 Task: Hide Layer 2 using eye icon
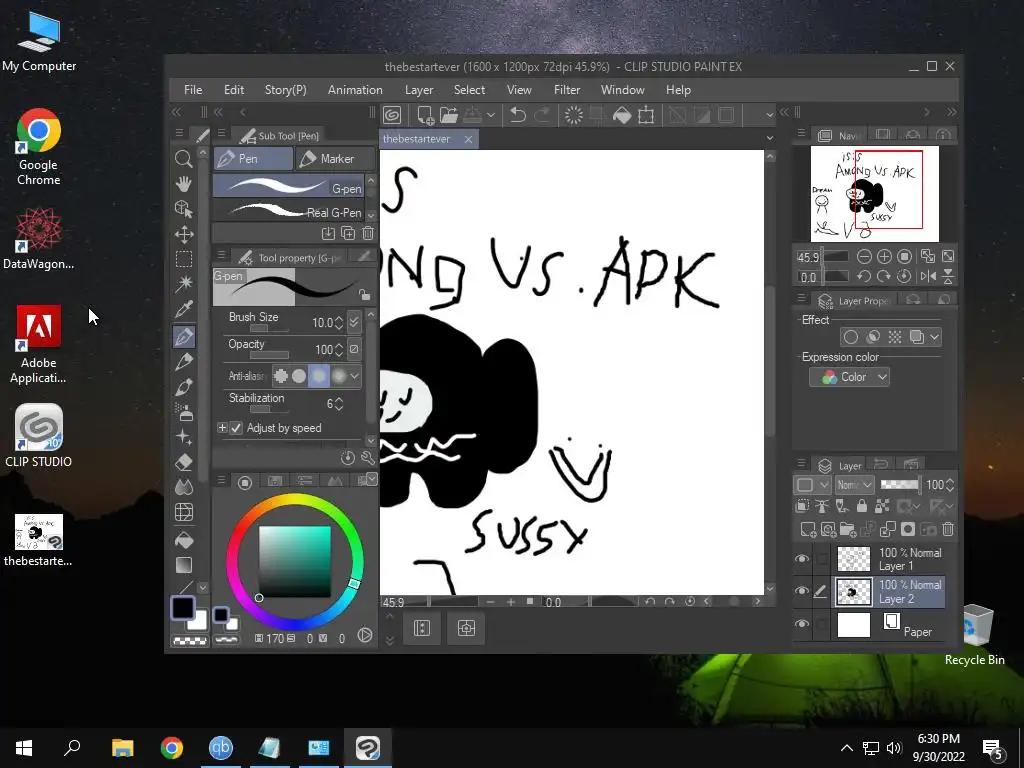[x=802, y=591]
